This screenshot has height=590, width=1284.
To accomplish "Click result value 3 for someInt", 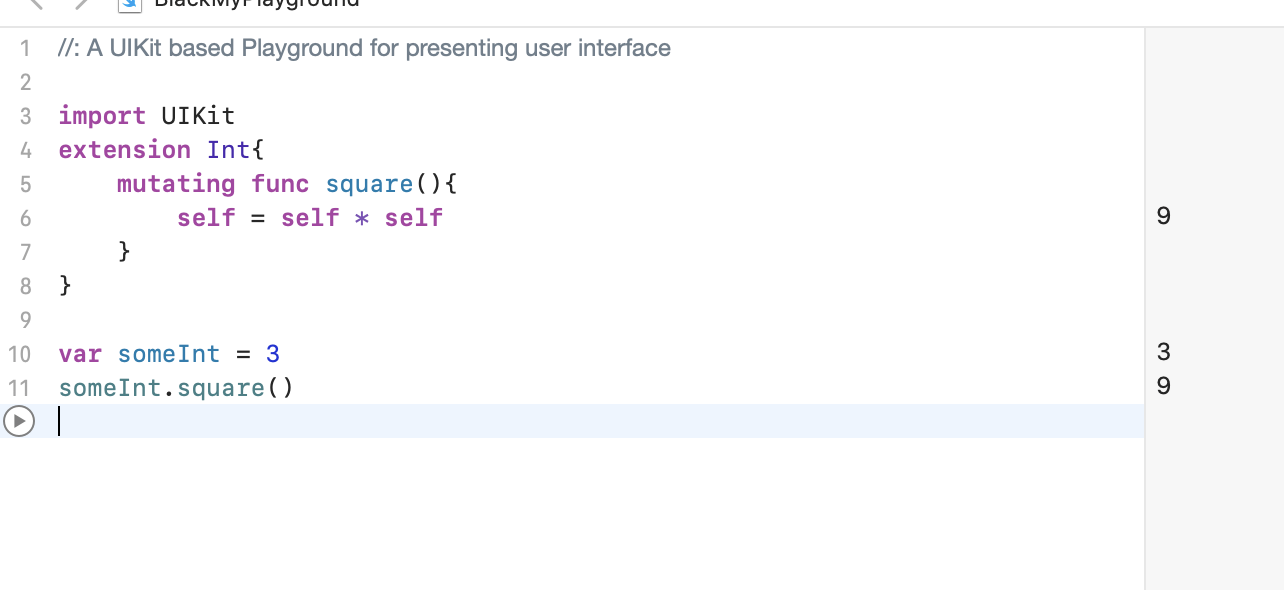I will tap(1163, 352).
